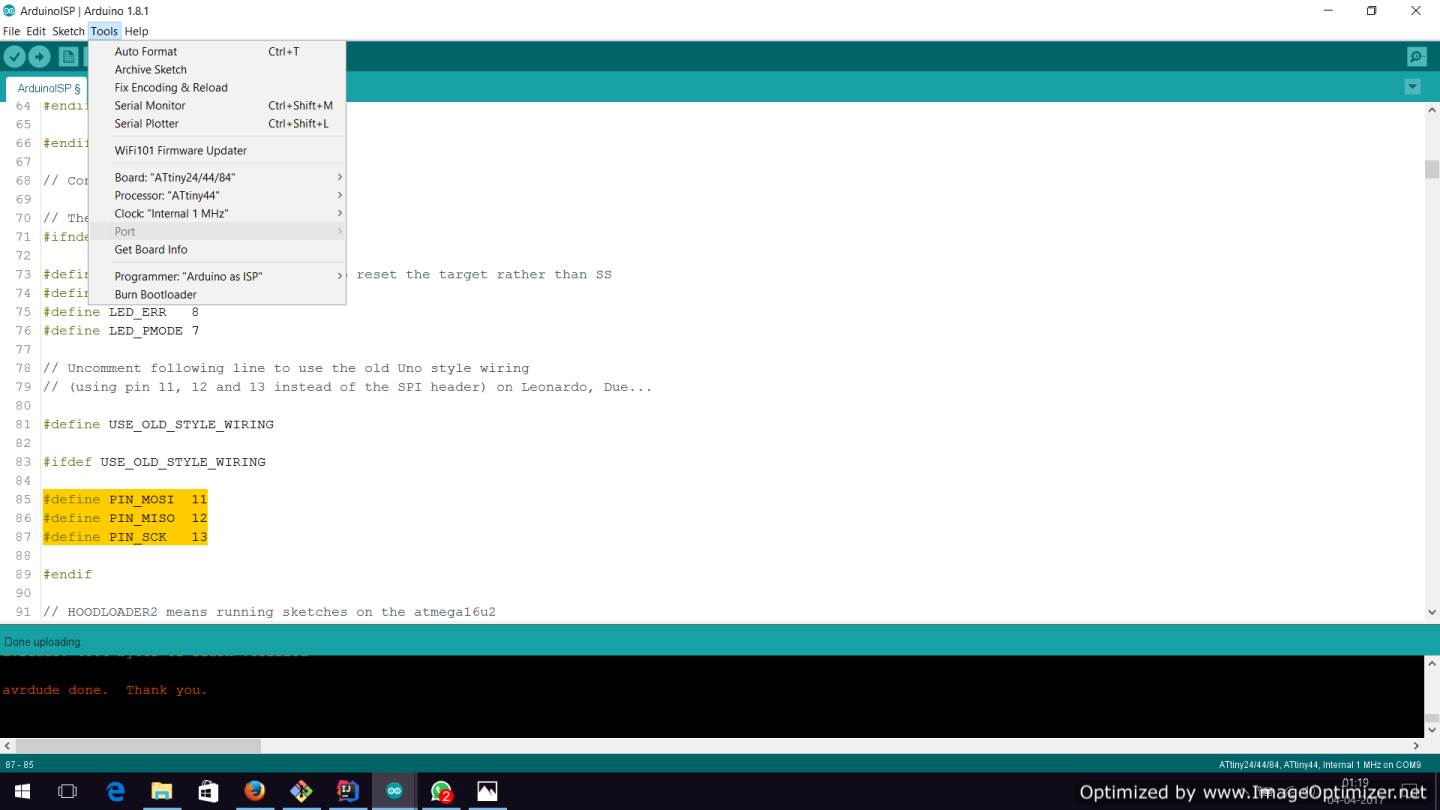Open the Sketch menu
The height and width of the screenshot is (810, 1440).
[x=68, y=31]
